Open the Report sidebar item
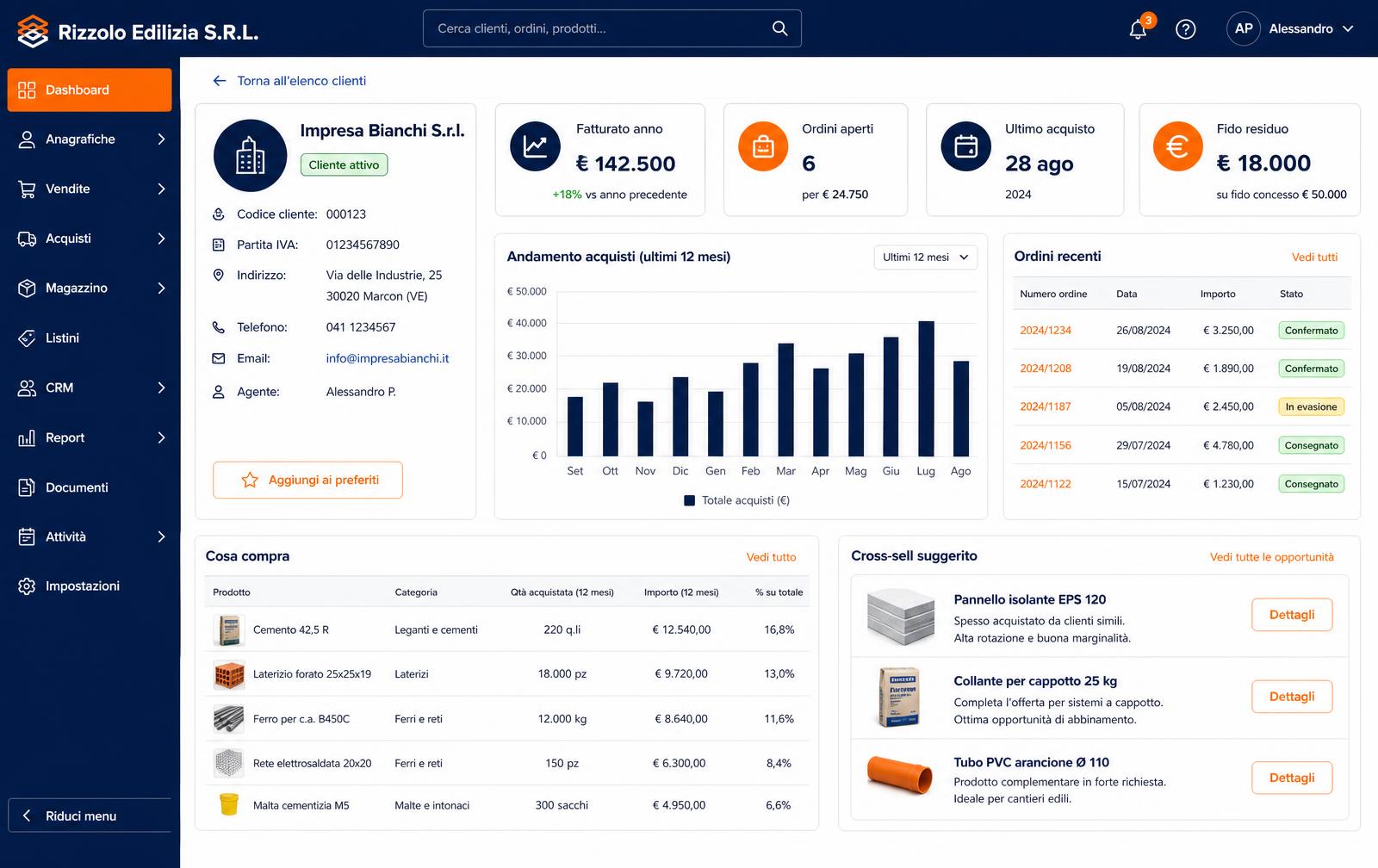Viewport: 1378px width, 868px height. (90, 437)
